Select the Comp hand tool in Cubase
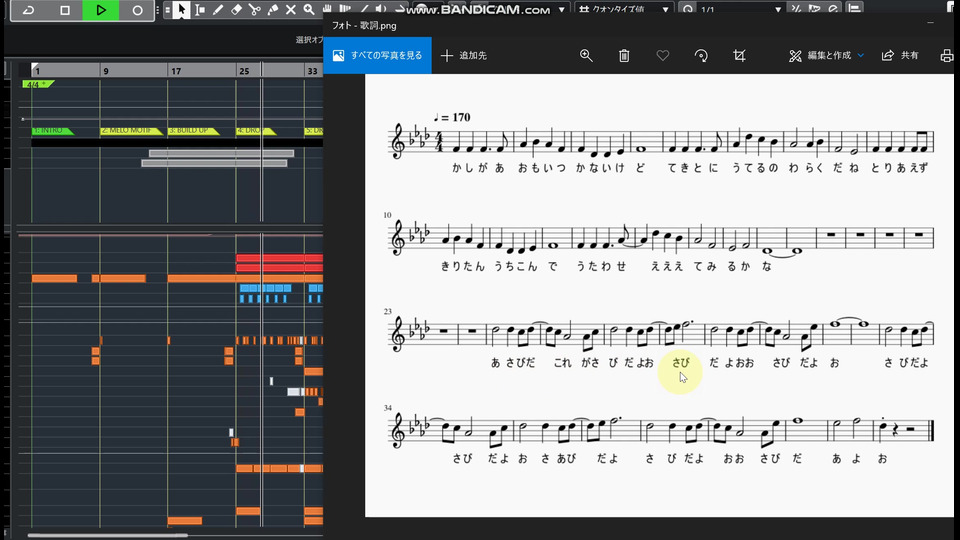 [x=328, y=9]
